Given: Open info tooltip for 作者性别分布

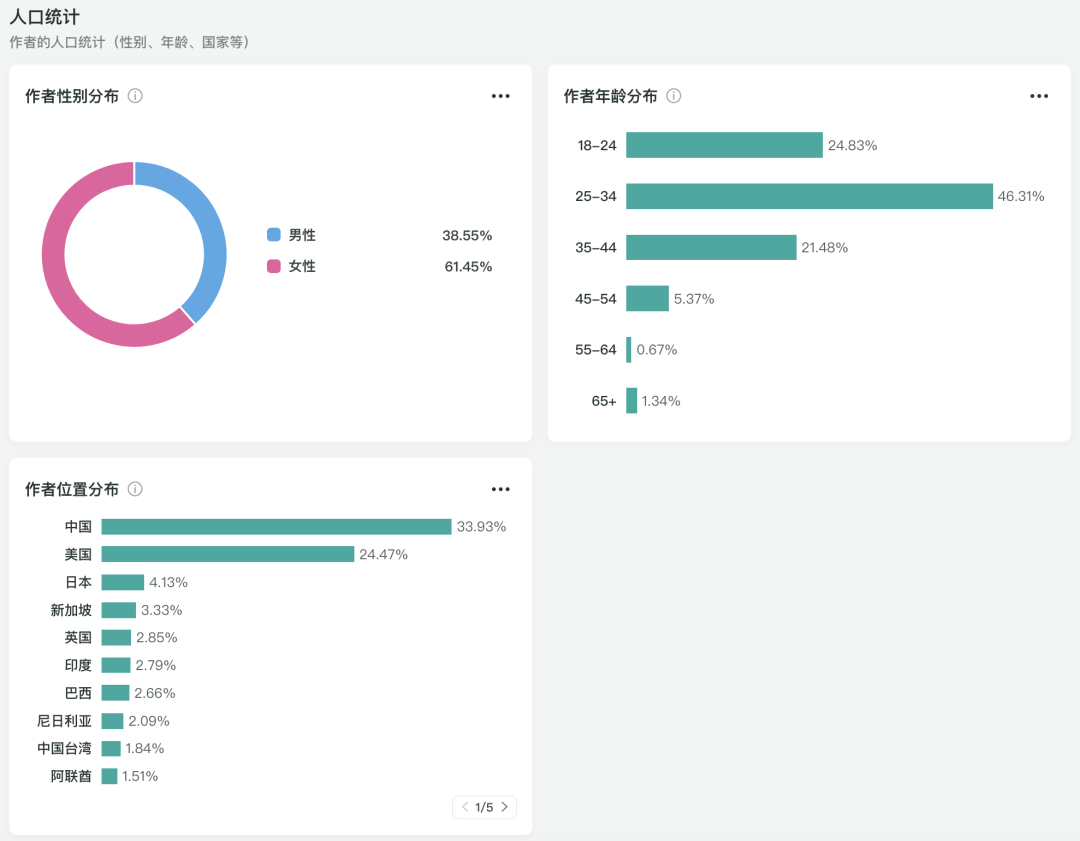Looking at the screenshot, I should [135, 96].
